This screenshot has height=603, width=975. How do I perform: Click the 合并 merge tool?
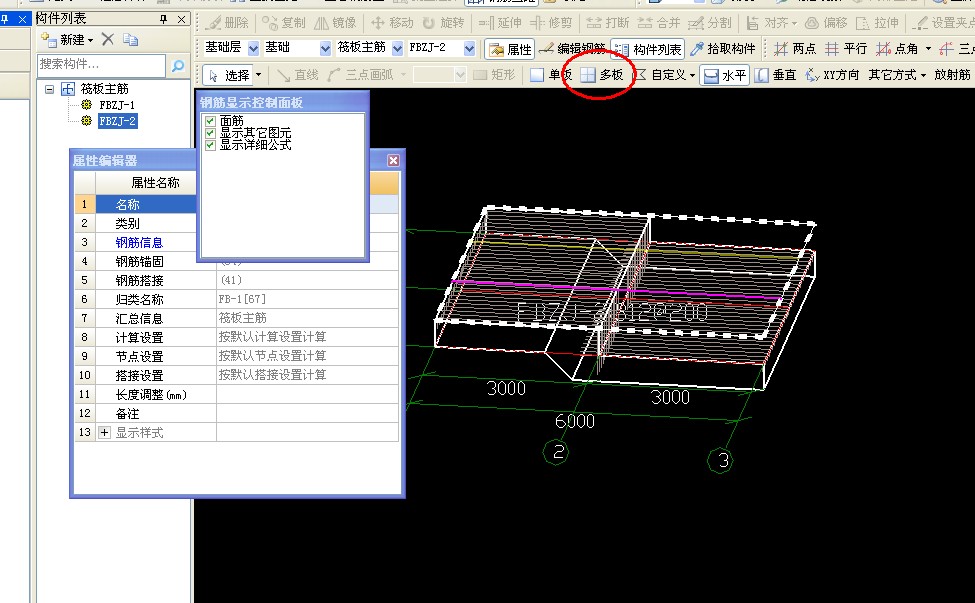click(659, 23)
